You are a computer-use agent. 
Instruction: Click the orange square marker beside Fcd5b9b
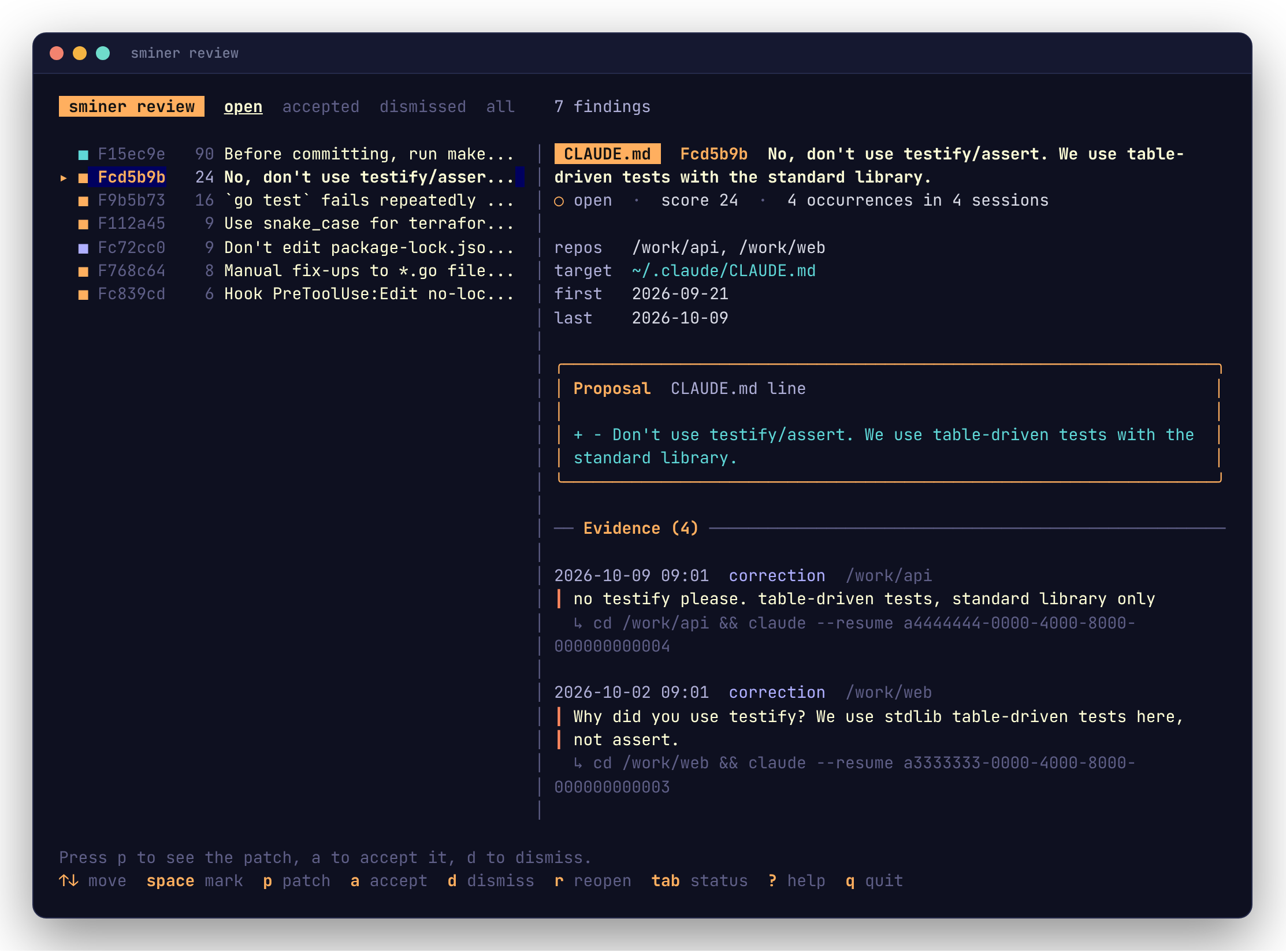[x=83, y=178]
